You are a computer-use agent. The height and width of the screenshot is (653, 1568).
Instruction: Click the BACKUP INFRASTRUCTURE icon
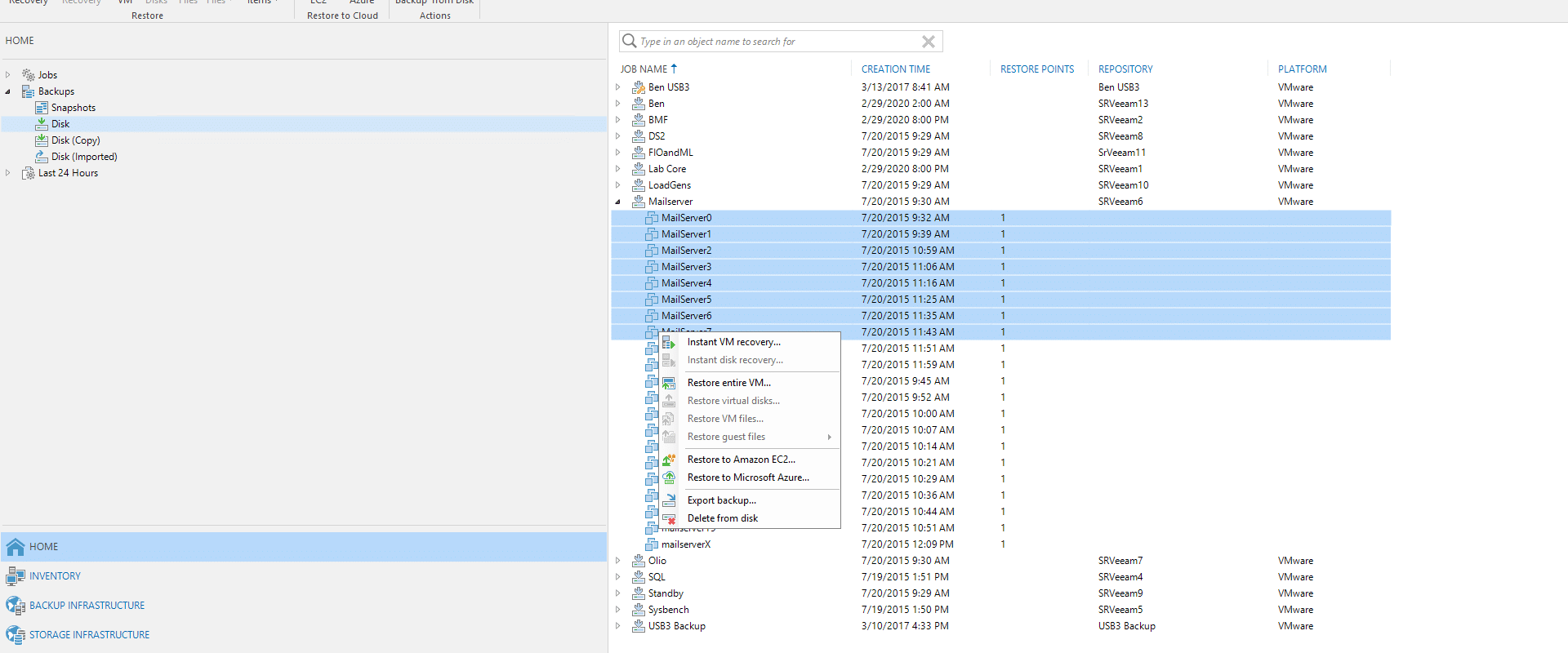[16, 606]
